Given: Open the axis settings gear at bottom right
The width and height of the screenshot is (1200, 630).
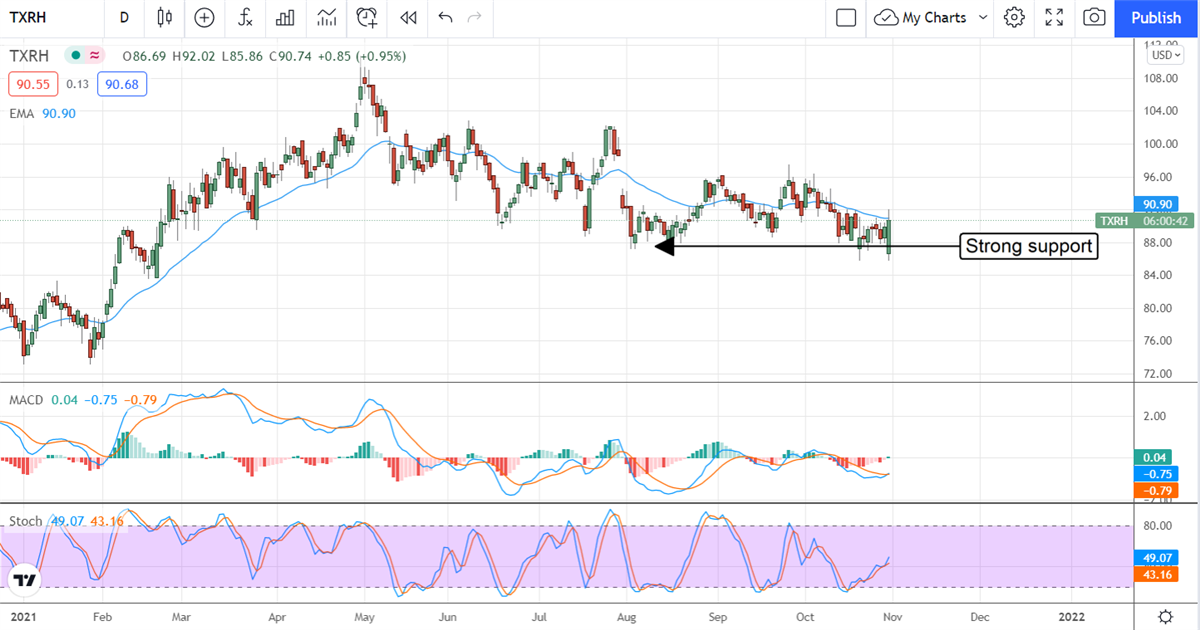Looking at the screenshot, I should (x=1166, y=616).
